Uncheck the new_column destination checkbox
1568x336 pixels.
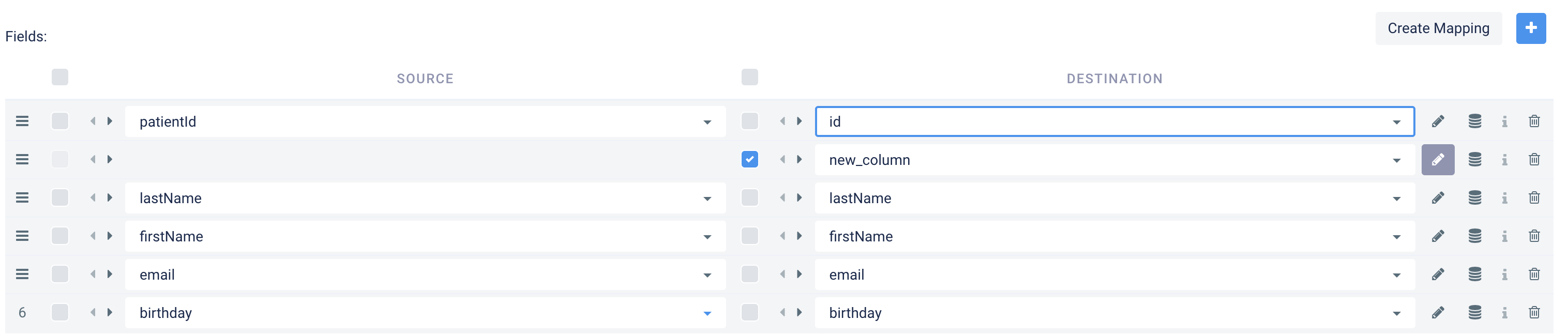pos(749,160)
